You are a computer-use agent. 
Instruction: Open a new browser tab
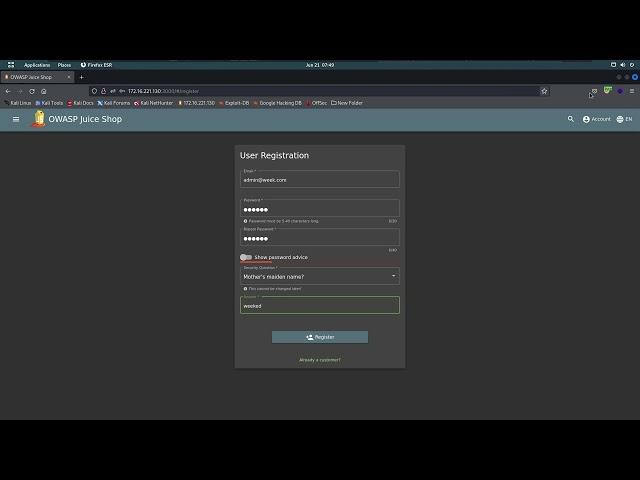click(81, 77)
